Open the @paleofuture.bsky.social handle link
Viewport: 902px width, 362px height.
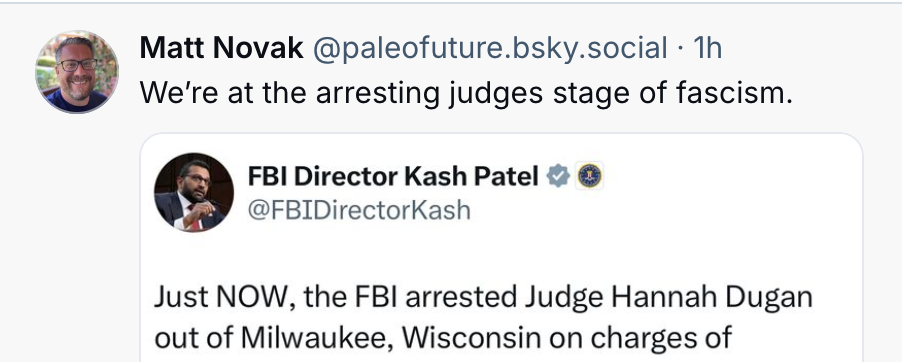click(490, 48)
